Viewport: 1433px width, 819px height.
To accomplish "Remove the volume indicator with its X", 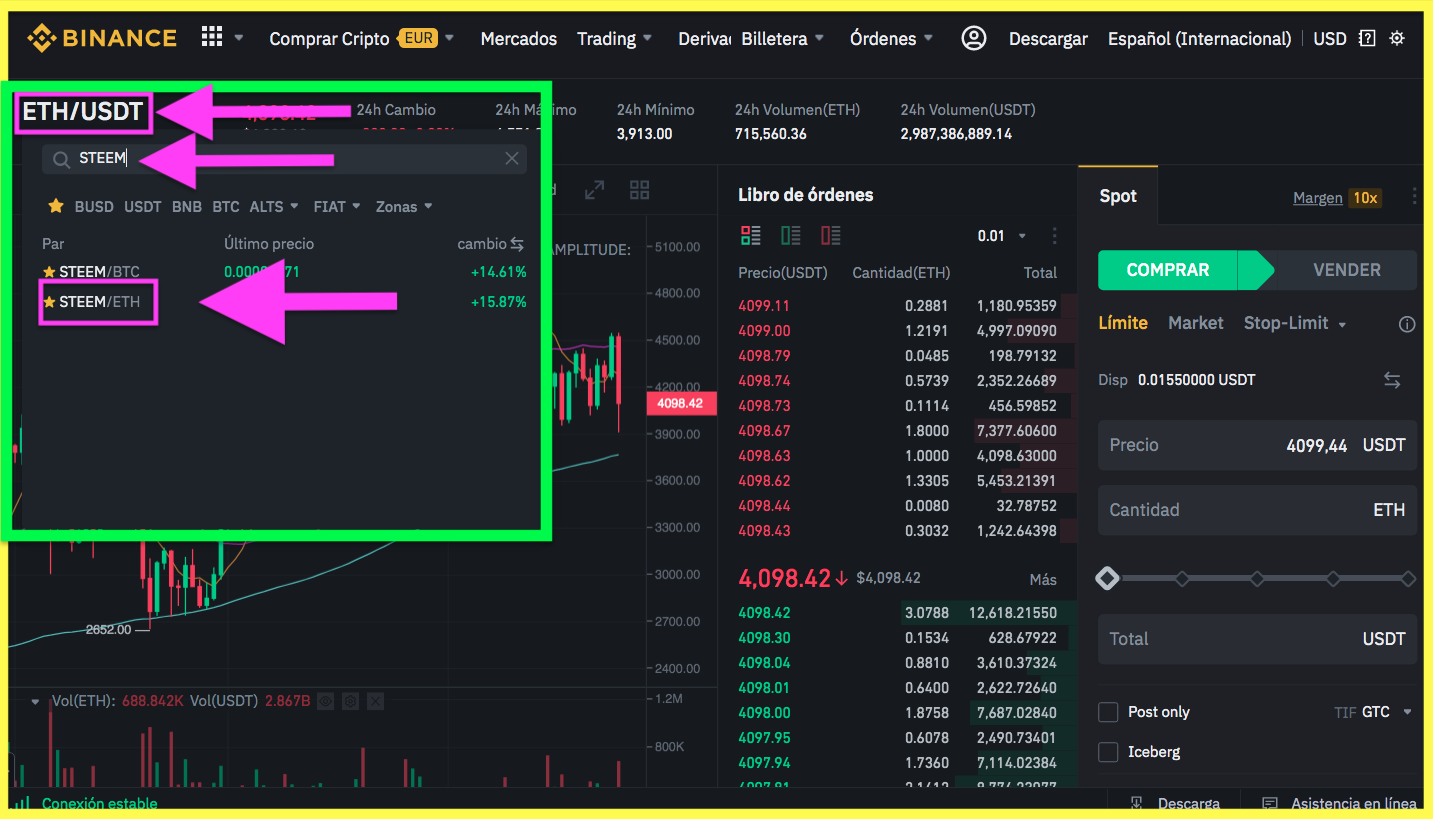I will click(375, 701).
